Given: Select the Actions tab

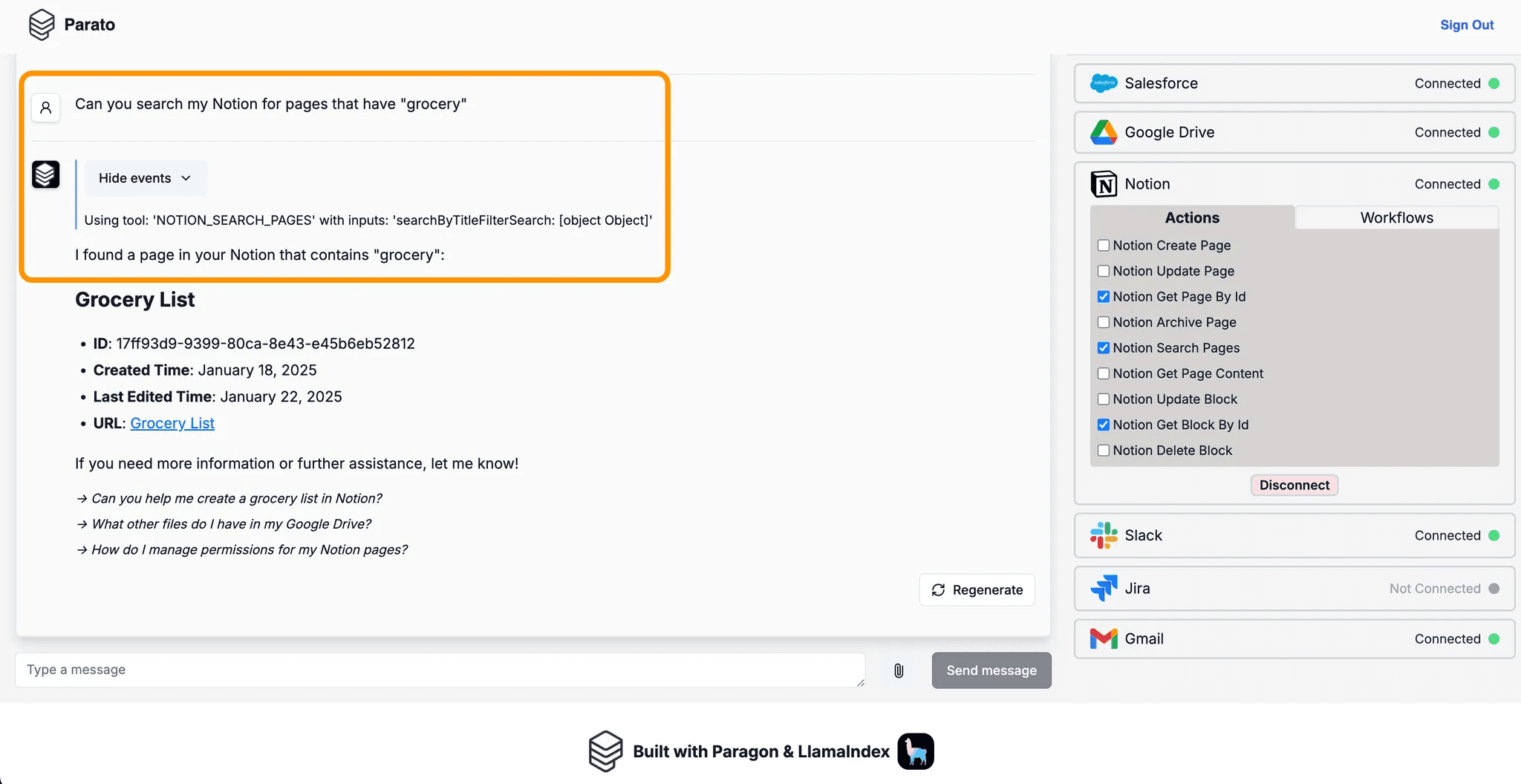Looking at the screenshot, I should point(1192,218).
